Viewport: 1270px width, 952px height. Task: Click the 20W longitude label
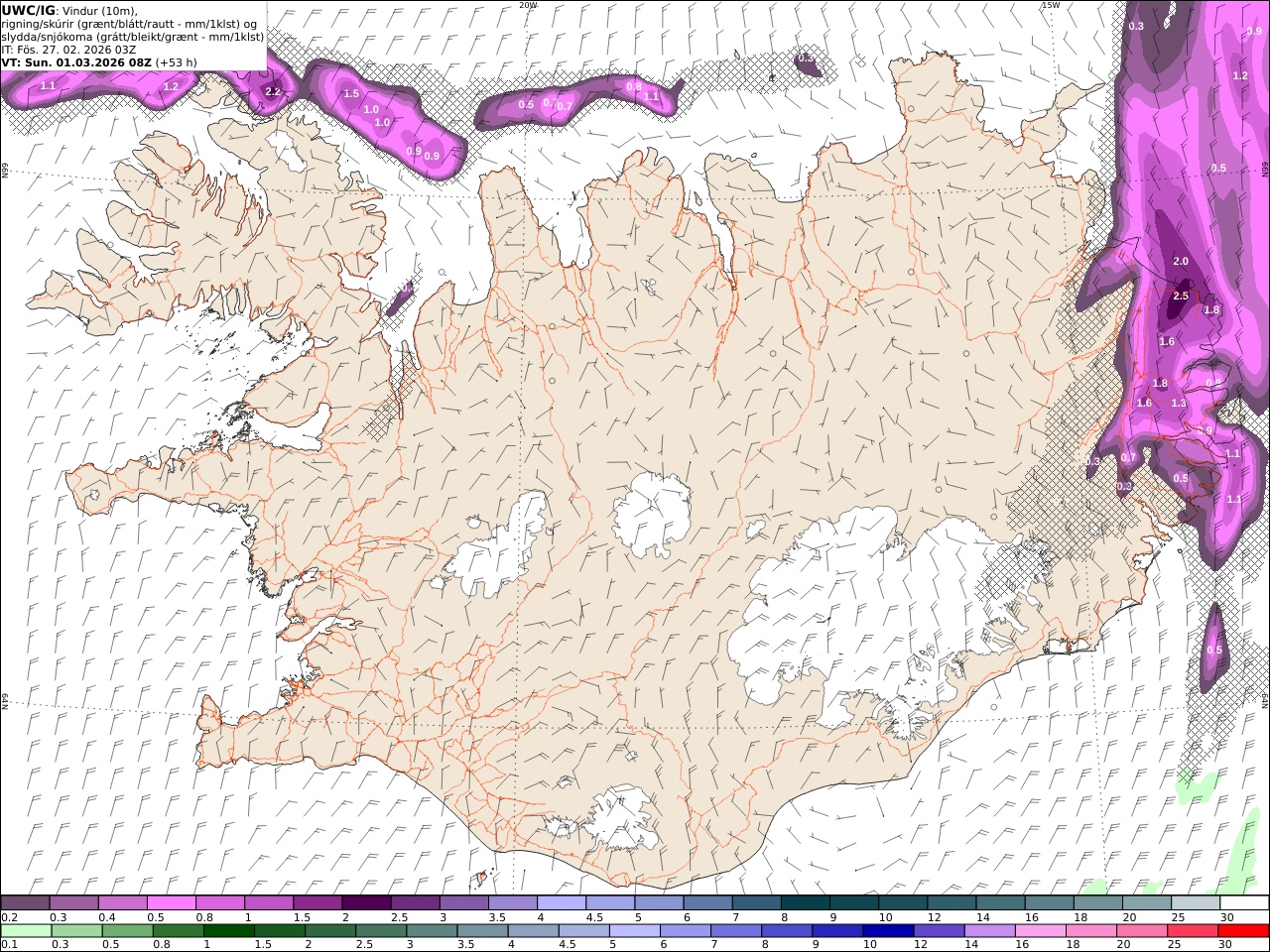(528, 5)
